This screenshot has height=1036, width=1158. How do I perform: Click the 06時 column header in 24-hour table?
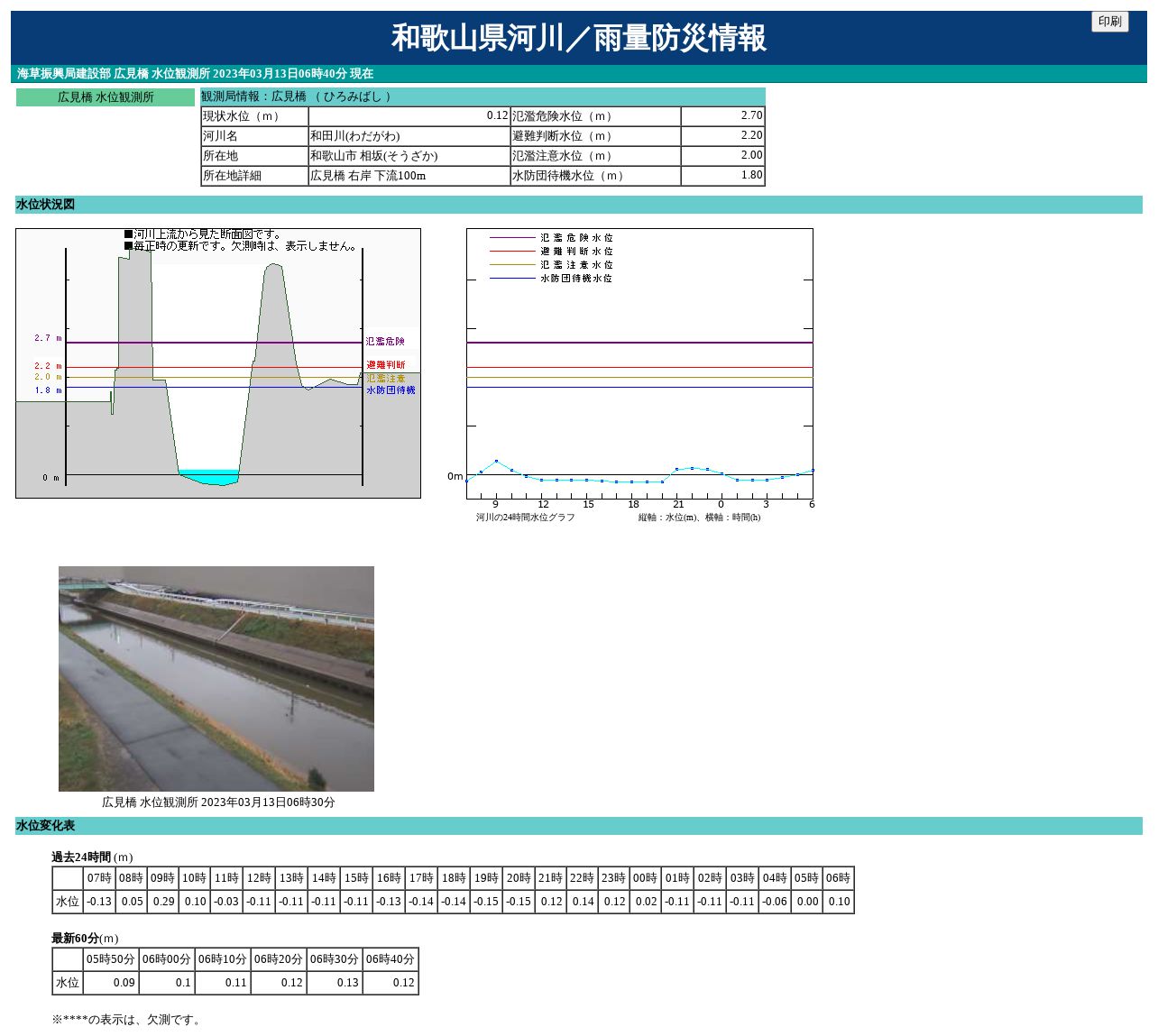tap(838, 878)
